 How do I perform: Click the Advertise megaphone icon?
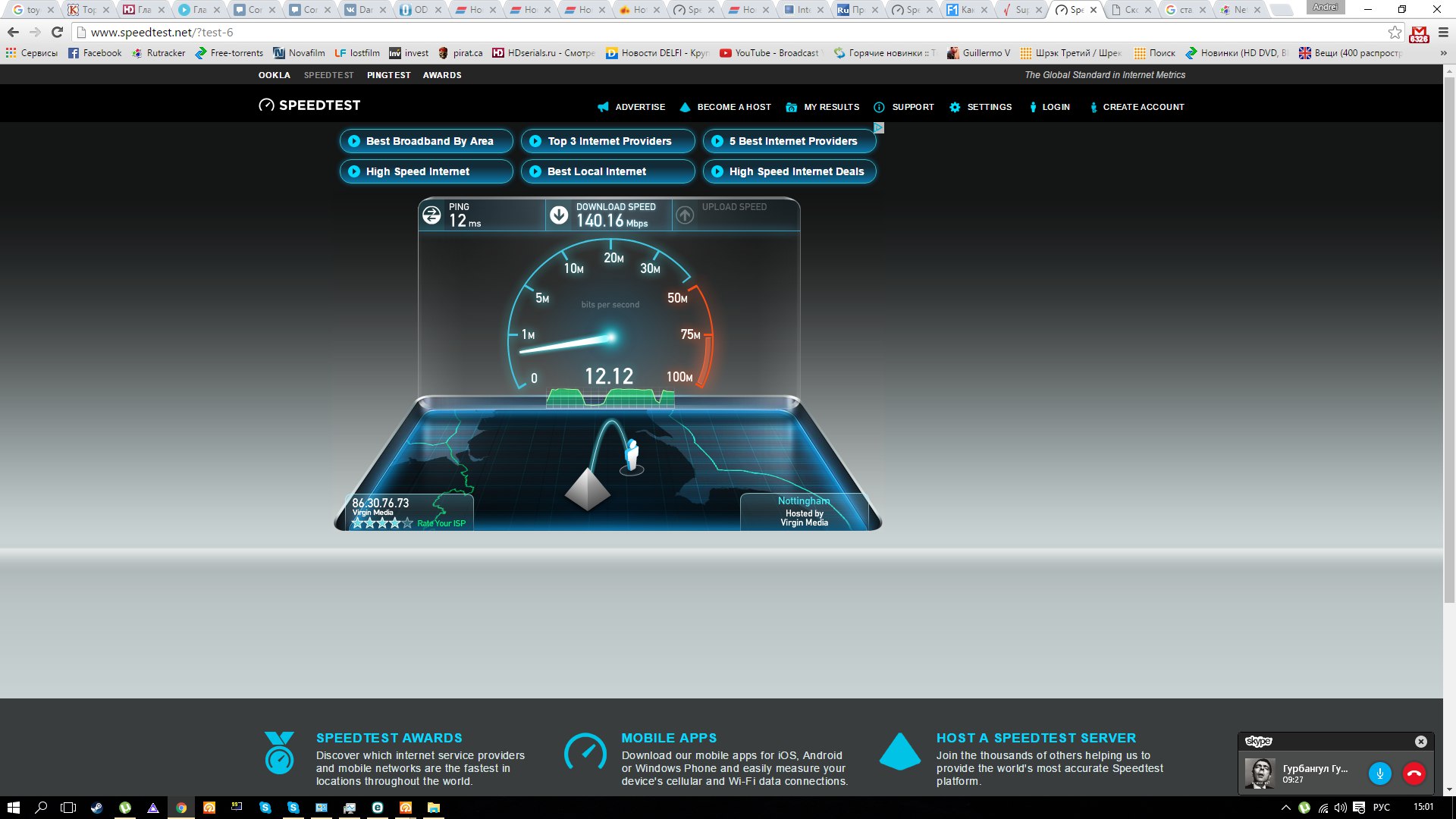[603, 107]
